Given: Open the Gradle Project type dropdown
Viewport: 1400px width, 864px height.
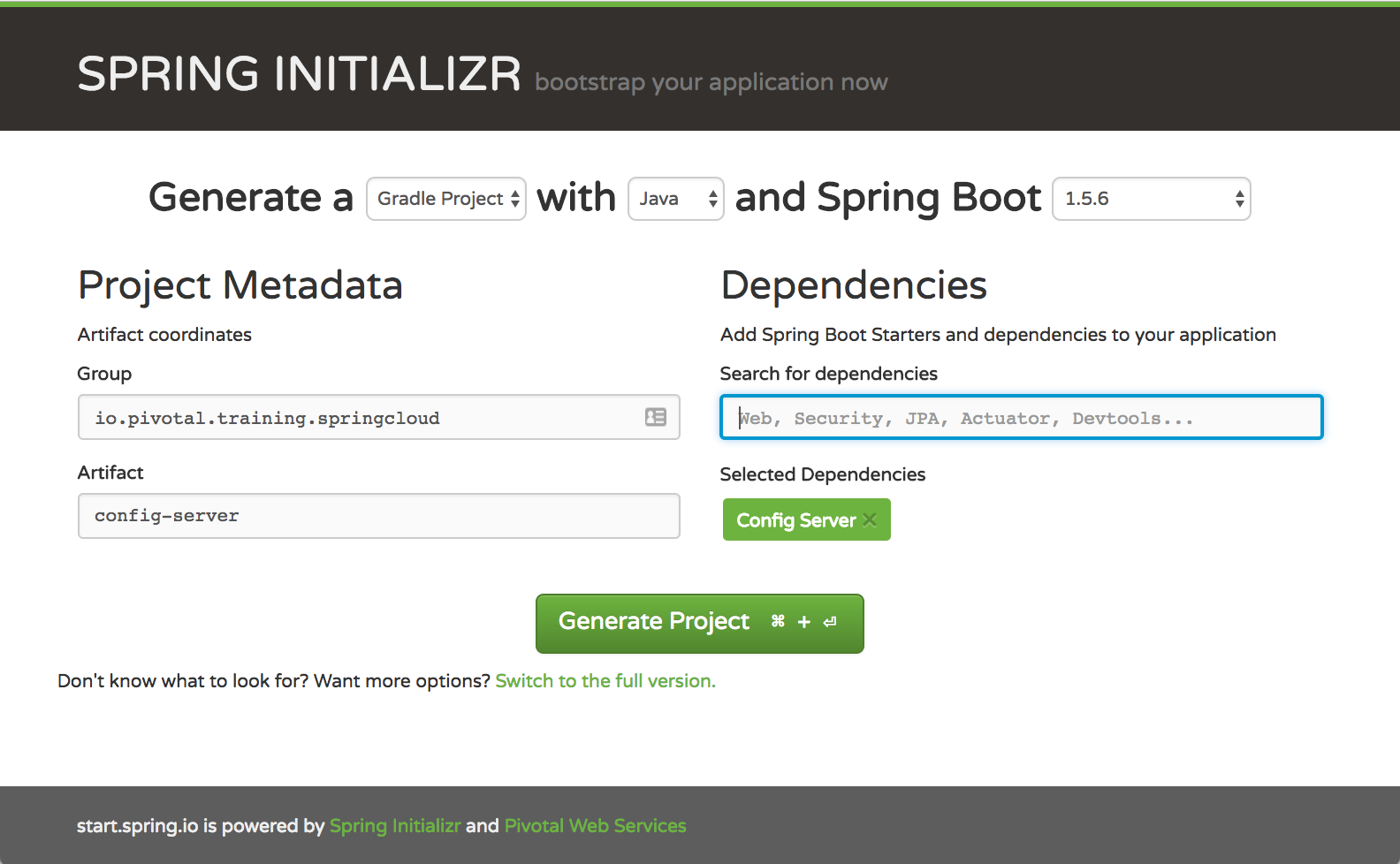Looking at the screenshot, I should click(x=446, y=199).
